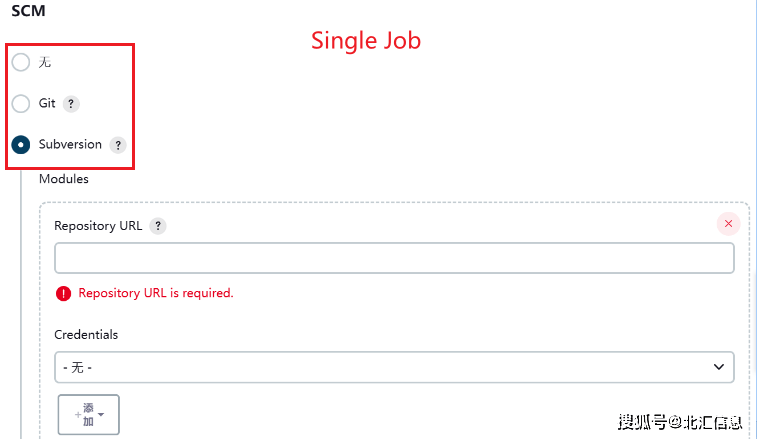Open the Repository URL help icon
757x439 pixels.
click(158, 226)
